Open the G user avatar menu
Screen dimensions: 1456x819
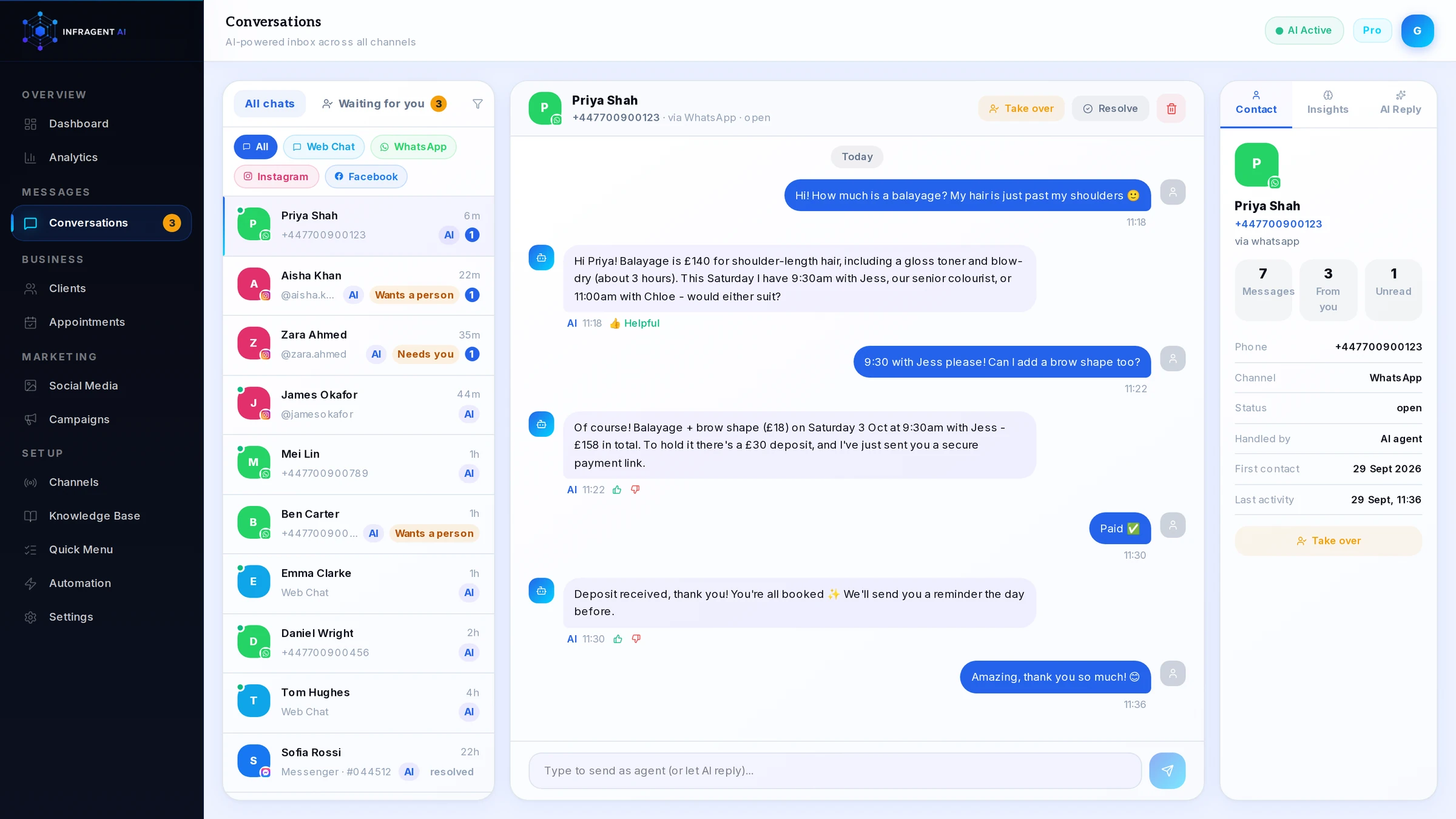point(1417,30)
